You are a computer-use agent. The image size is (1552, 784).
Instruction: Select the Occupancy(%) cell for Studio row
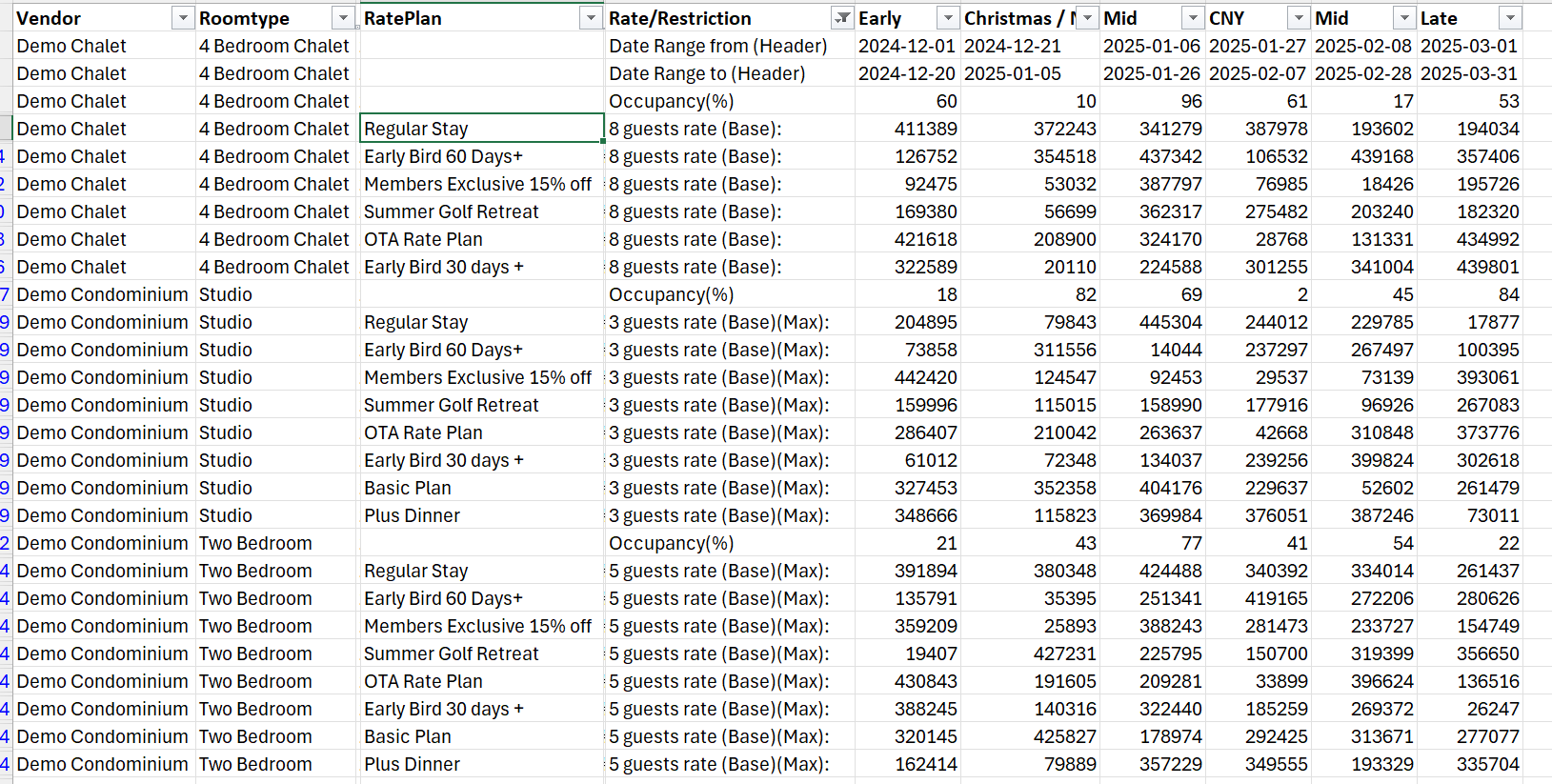[671, 294]
